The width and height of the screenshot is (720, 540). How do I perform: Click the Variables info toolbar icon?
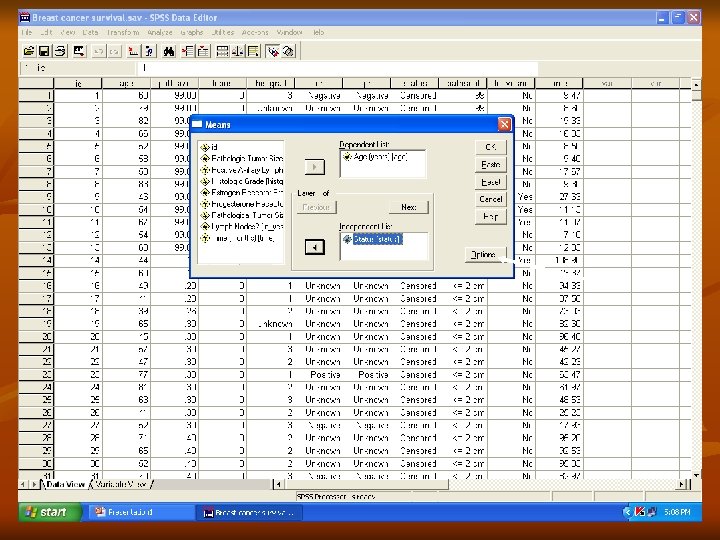(x=149, y=51)
